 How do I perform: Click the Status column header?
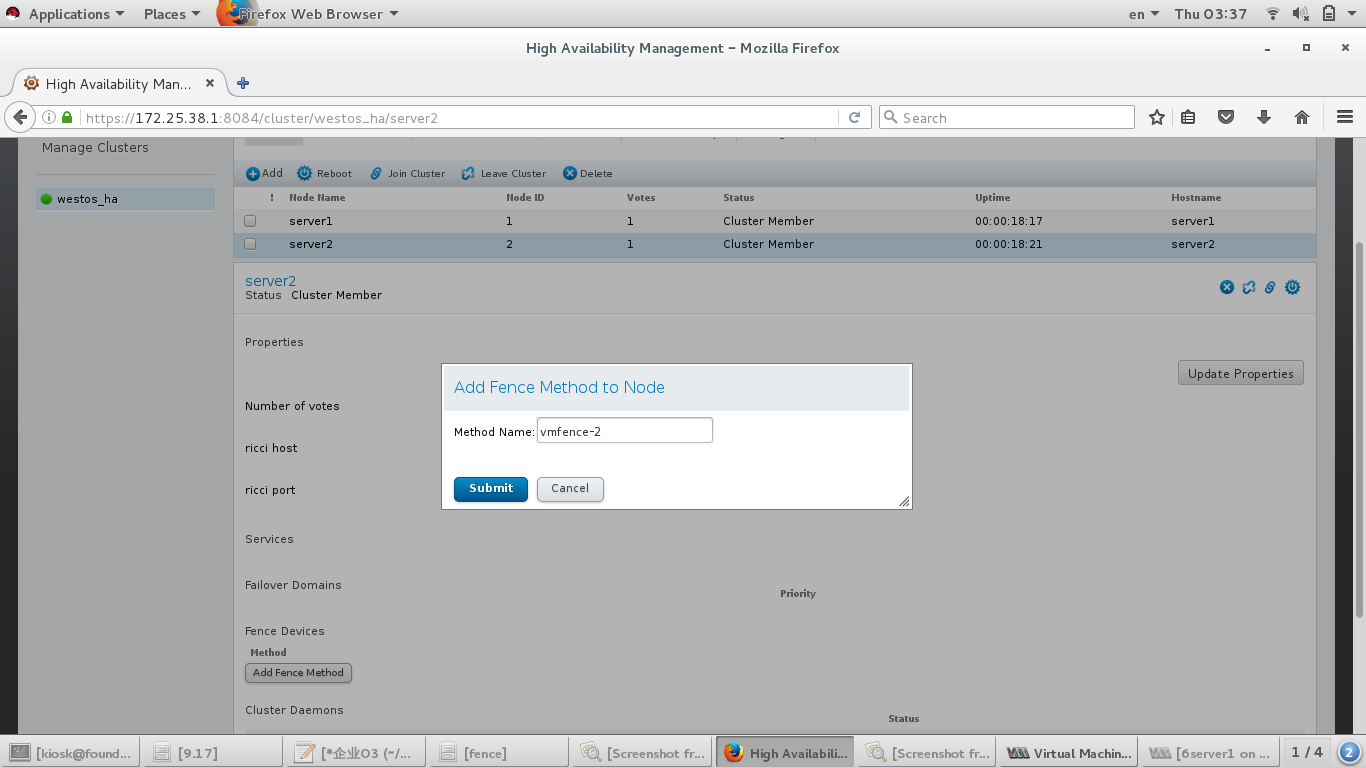click(x=739, y=198)
